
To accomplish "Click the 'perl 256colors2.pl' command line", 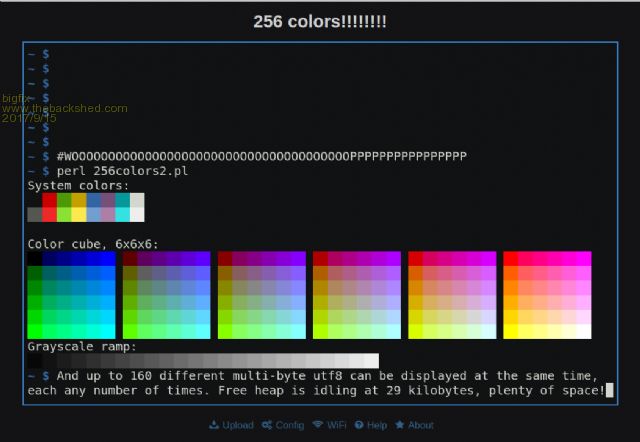I will pyautogui.click(x=123, y=171).
